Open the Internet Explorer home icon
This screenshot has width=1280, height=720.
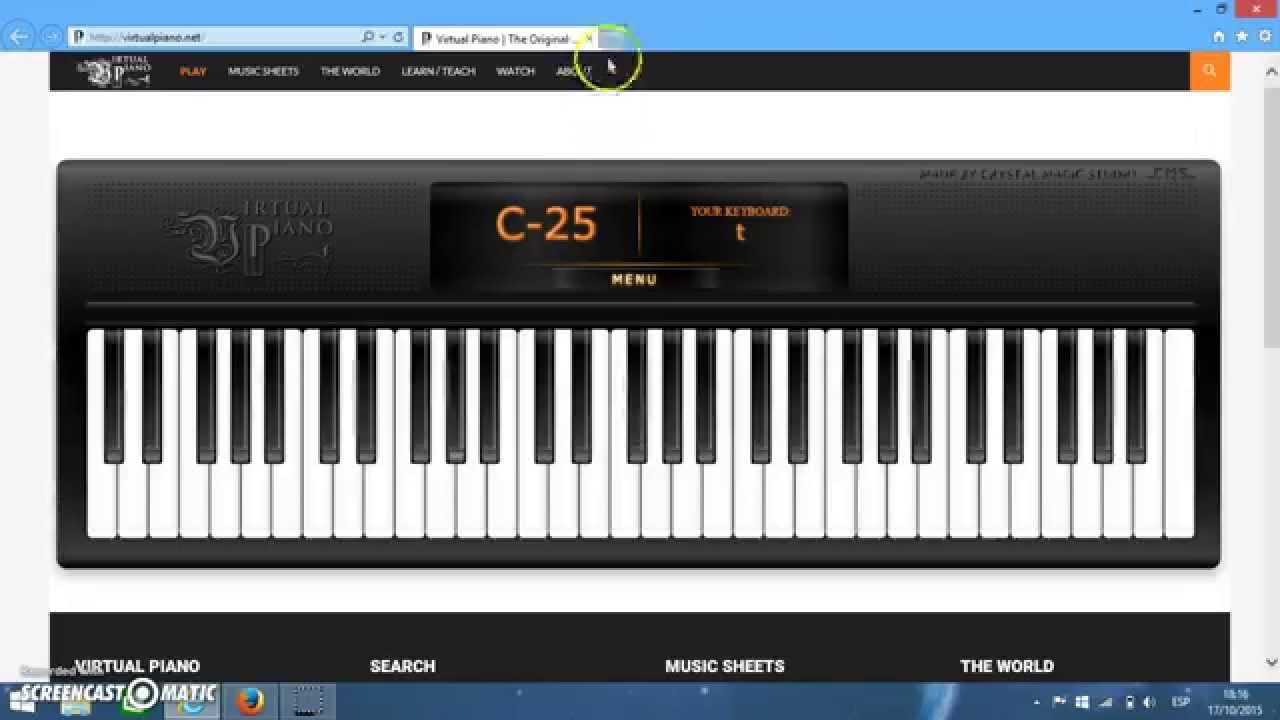pos(1218,36)
